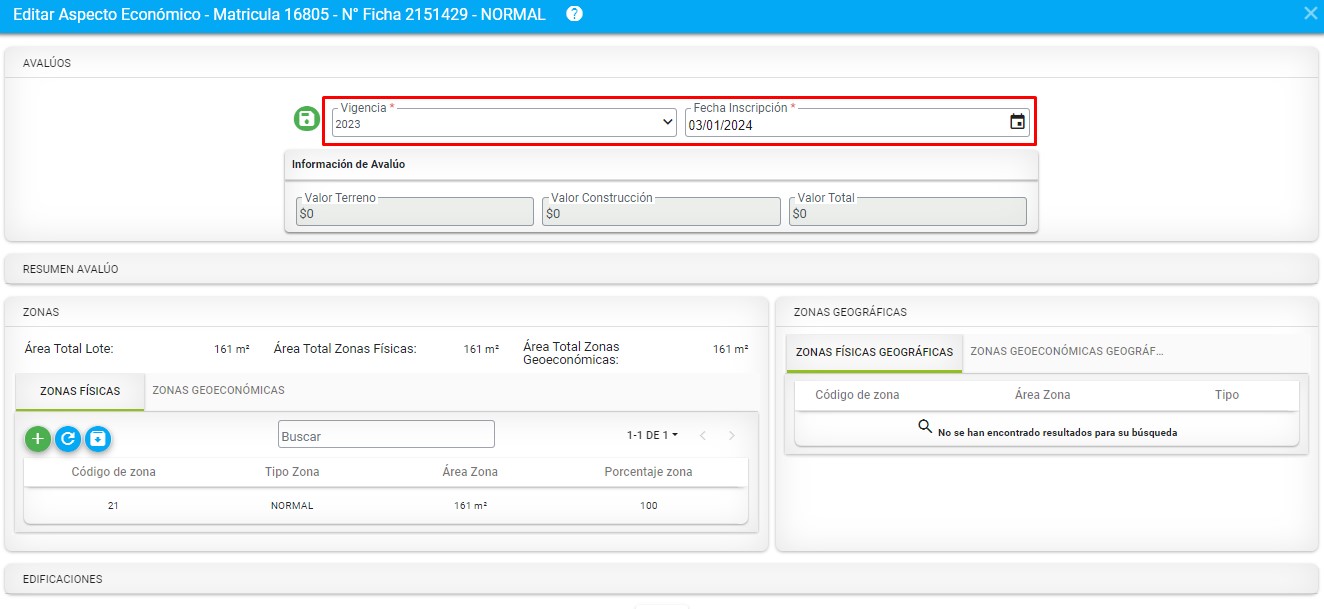Click the blue archive download icon in Zonas
The height and width of the screenshot is (609, 1324).
coord(98,438)
